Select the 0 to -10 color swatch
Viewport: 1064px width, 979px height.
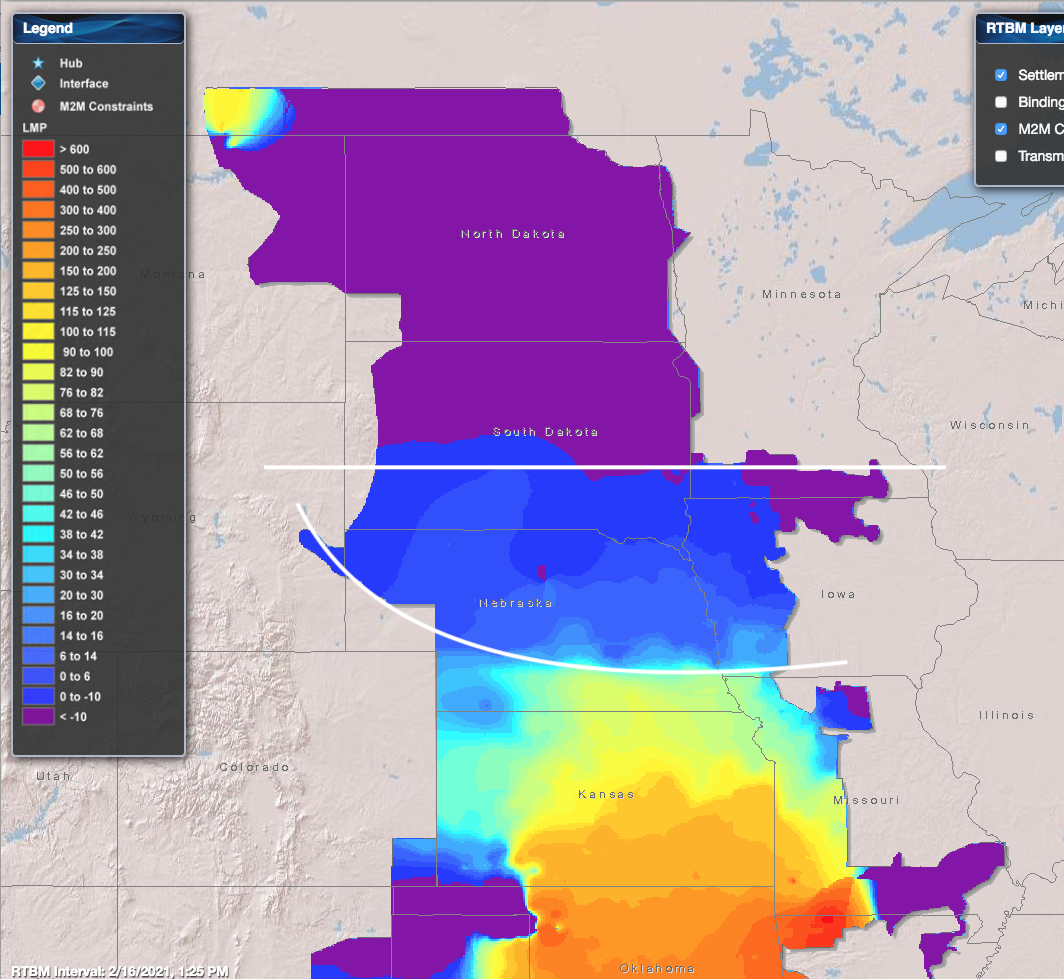(x=38, y=696)
